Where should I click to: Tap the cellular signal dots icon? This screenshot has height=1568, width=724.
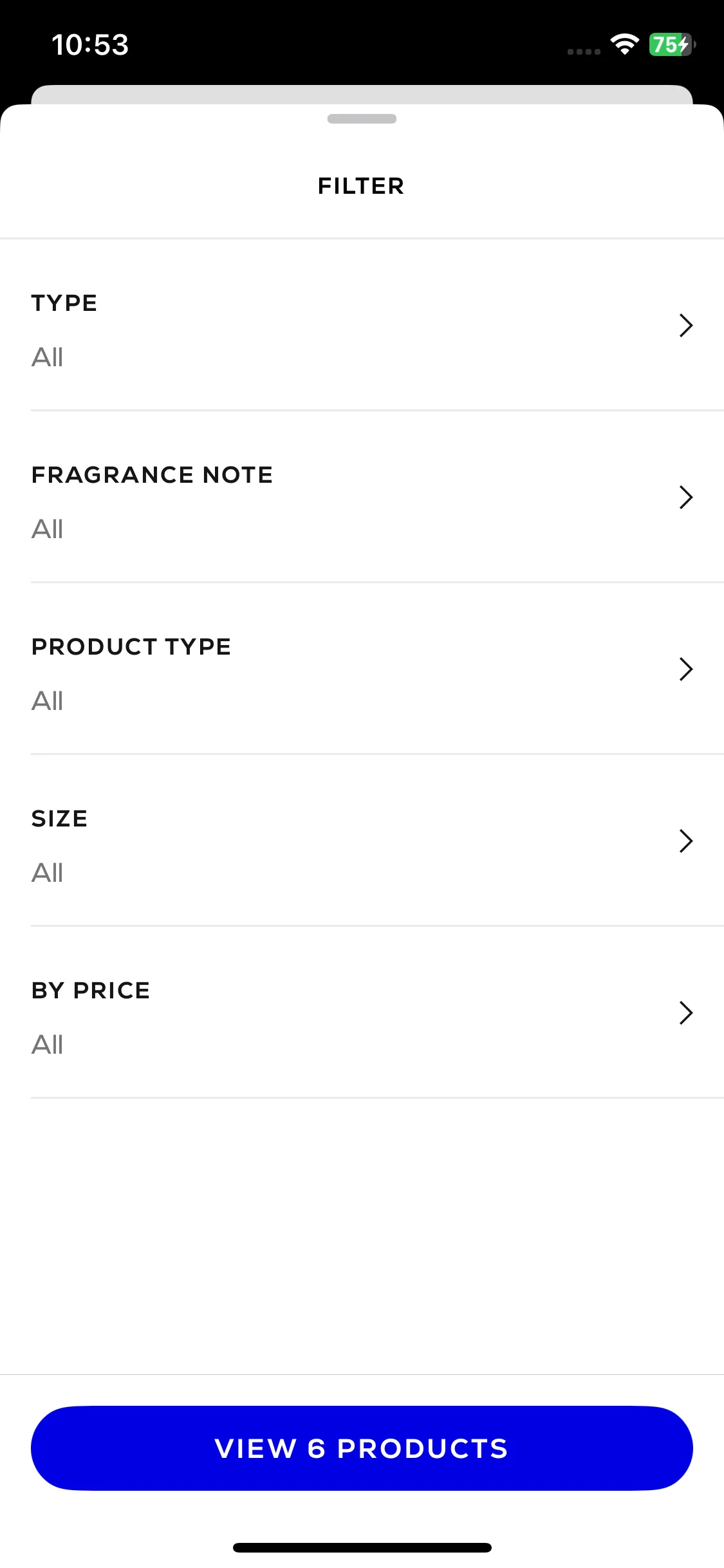click(584, 51)
